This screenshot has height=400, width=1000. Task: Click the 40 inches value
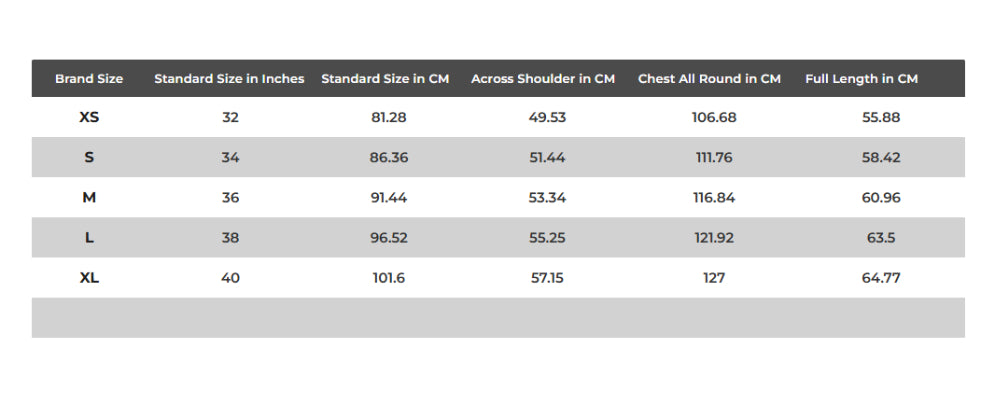pos(230,277)
